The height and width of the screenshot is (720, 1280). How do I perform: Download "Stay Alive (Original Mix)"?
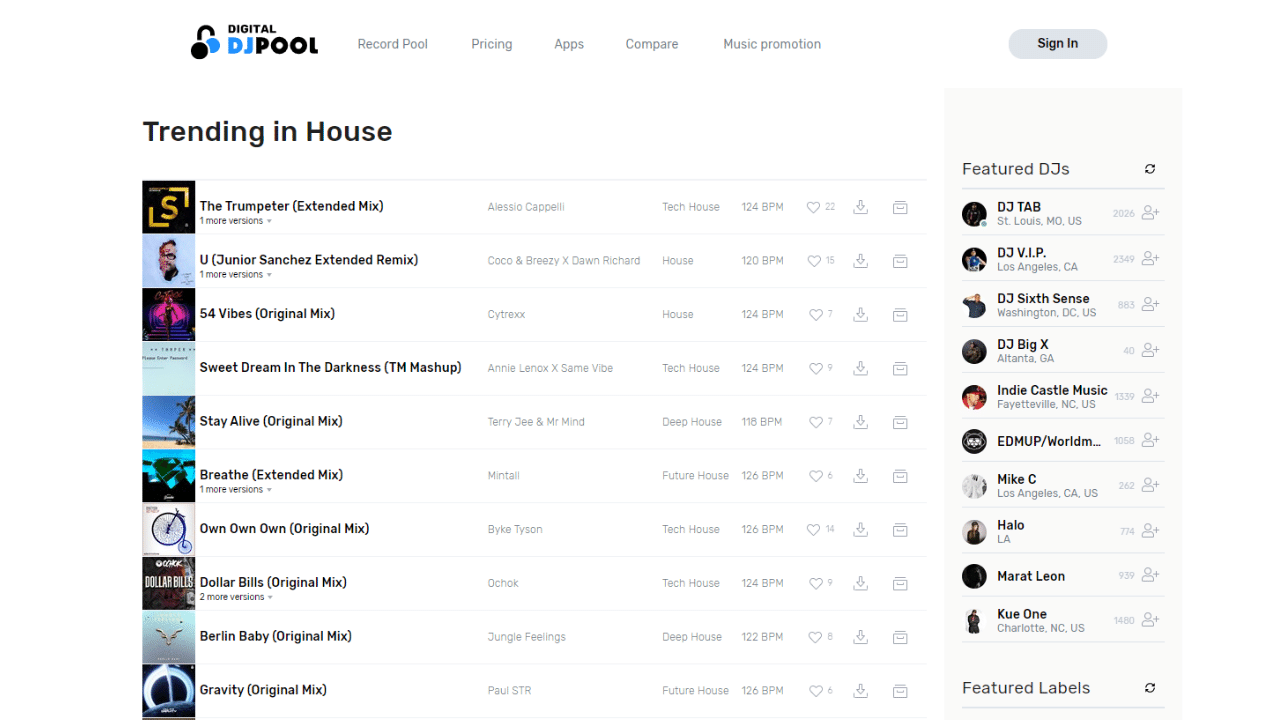[x=860, y=421]
